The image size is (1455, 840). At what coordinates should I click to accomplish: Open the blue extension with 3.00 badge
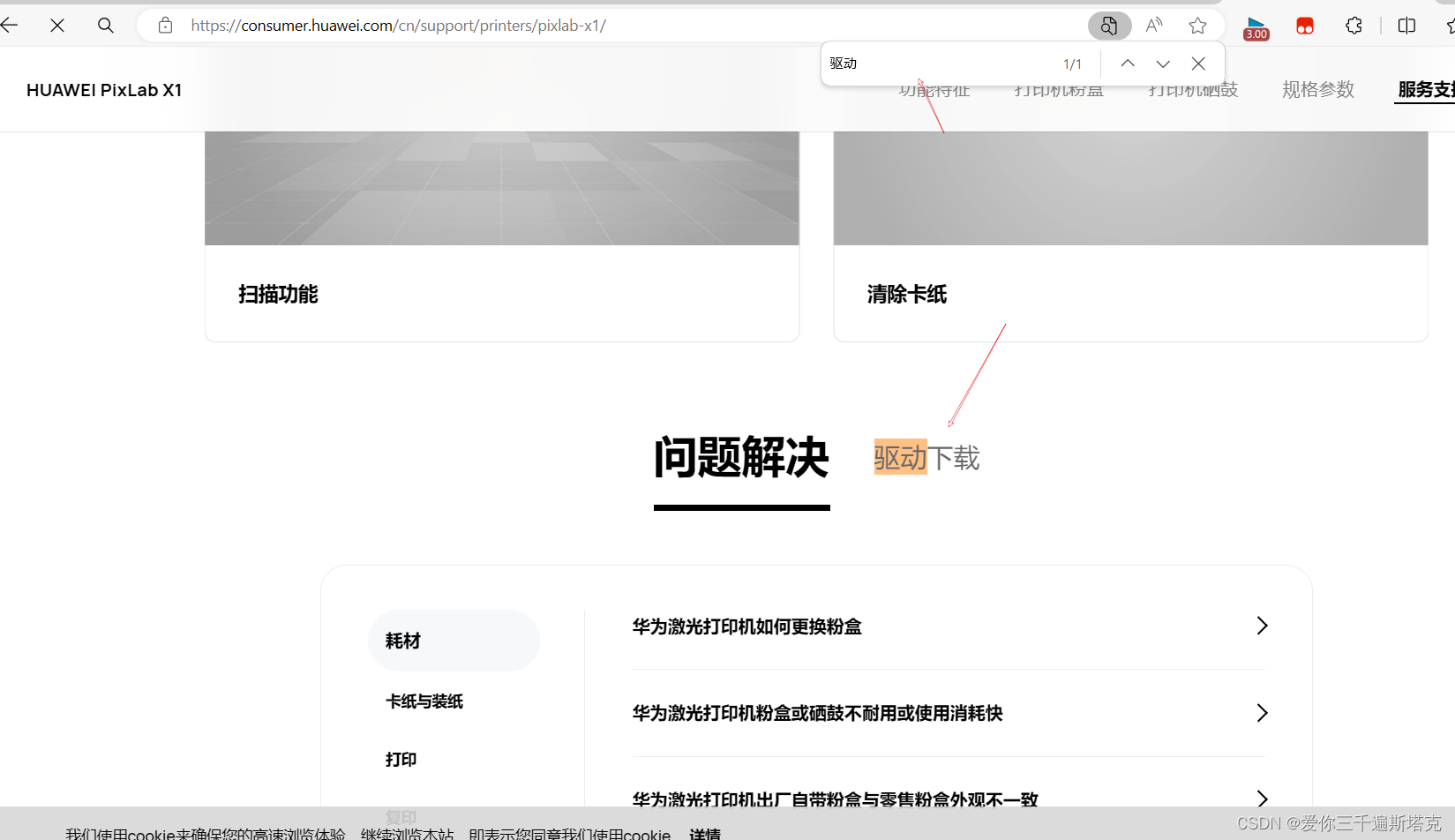click(1256, 27)
